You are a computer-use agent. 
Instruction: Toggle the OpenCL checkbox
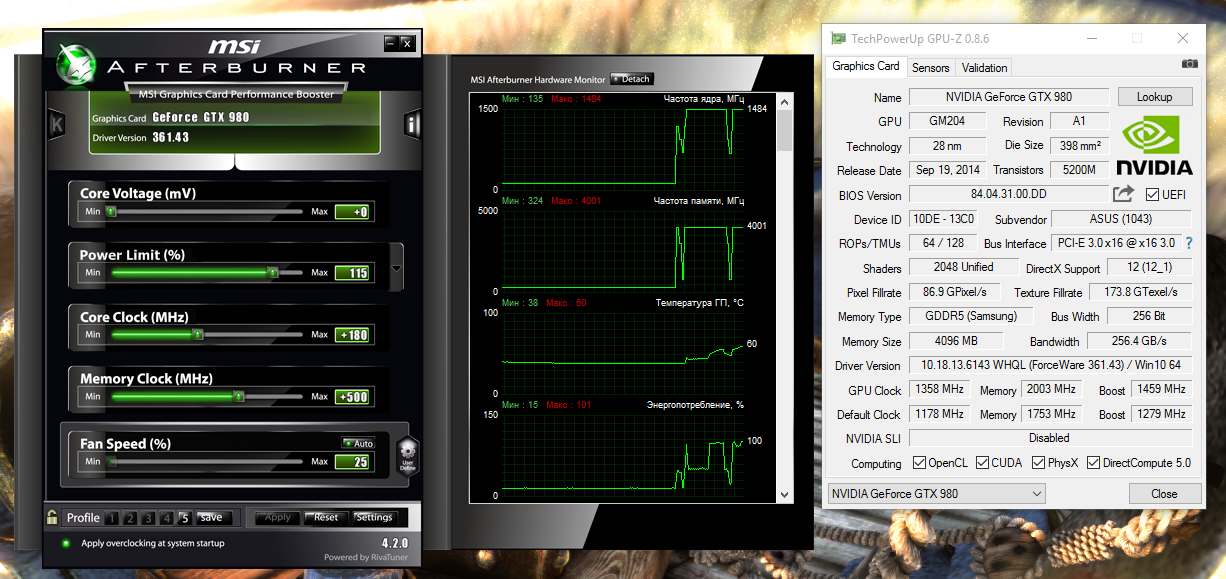tap(920, 463)
